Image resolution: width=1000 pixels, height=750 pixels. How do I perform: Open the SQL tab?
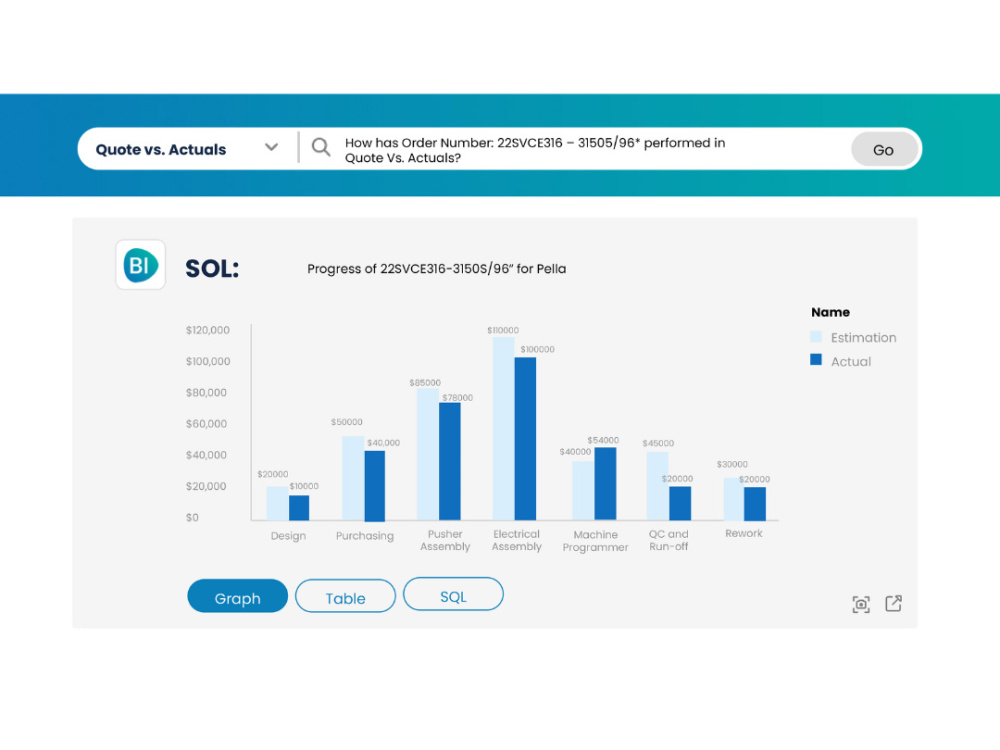[453, 594]
